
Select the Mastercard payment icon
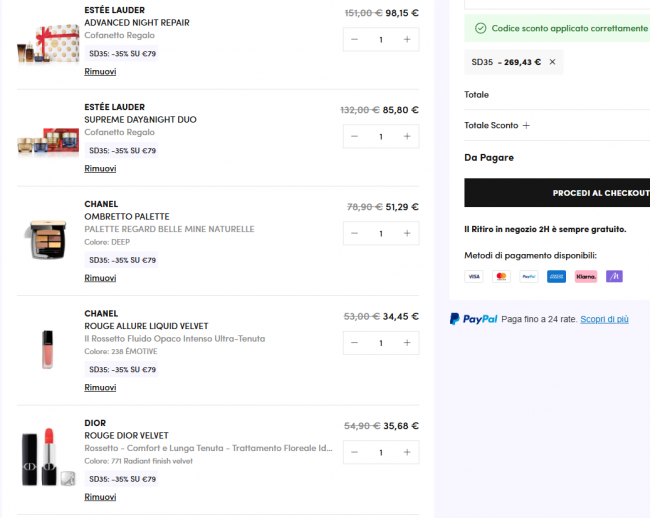pos(501,276)
